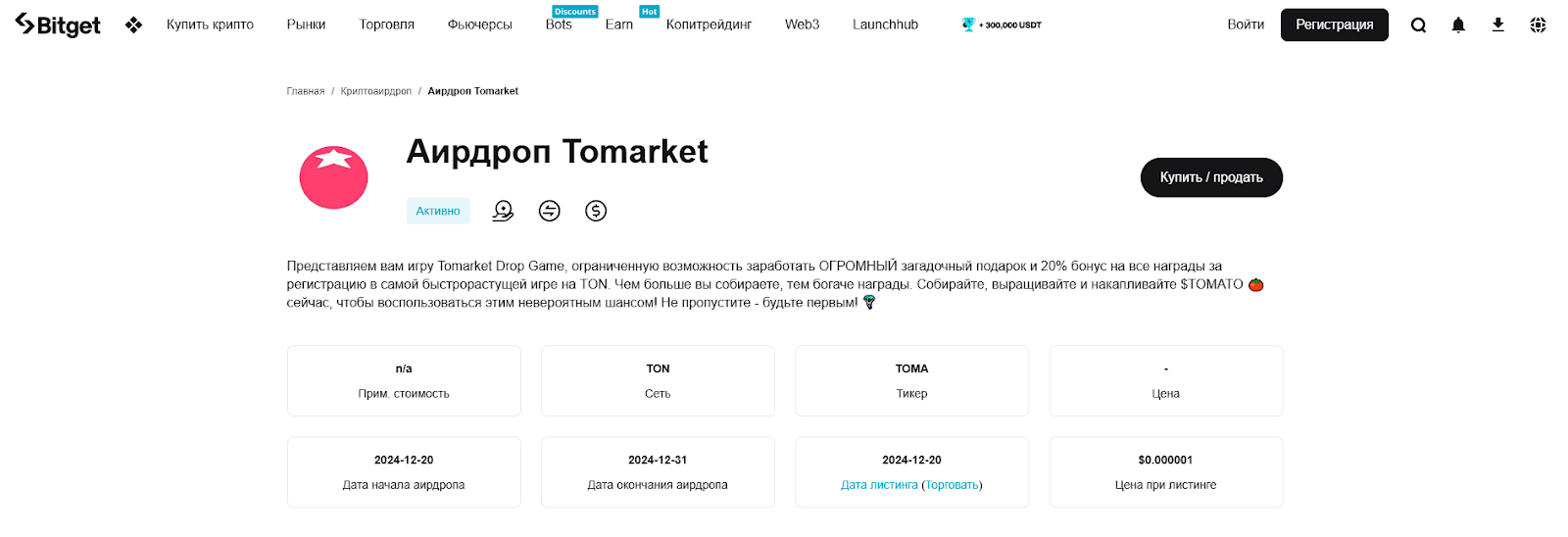This screenshot has height=537, width=1568.
Task: Open the four-diamond apps grid icon
Action: (x=134, y=25)
